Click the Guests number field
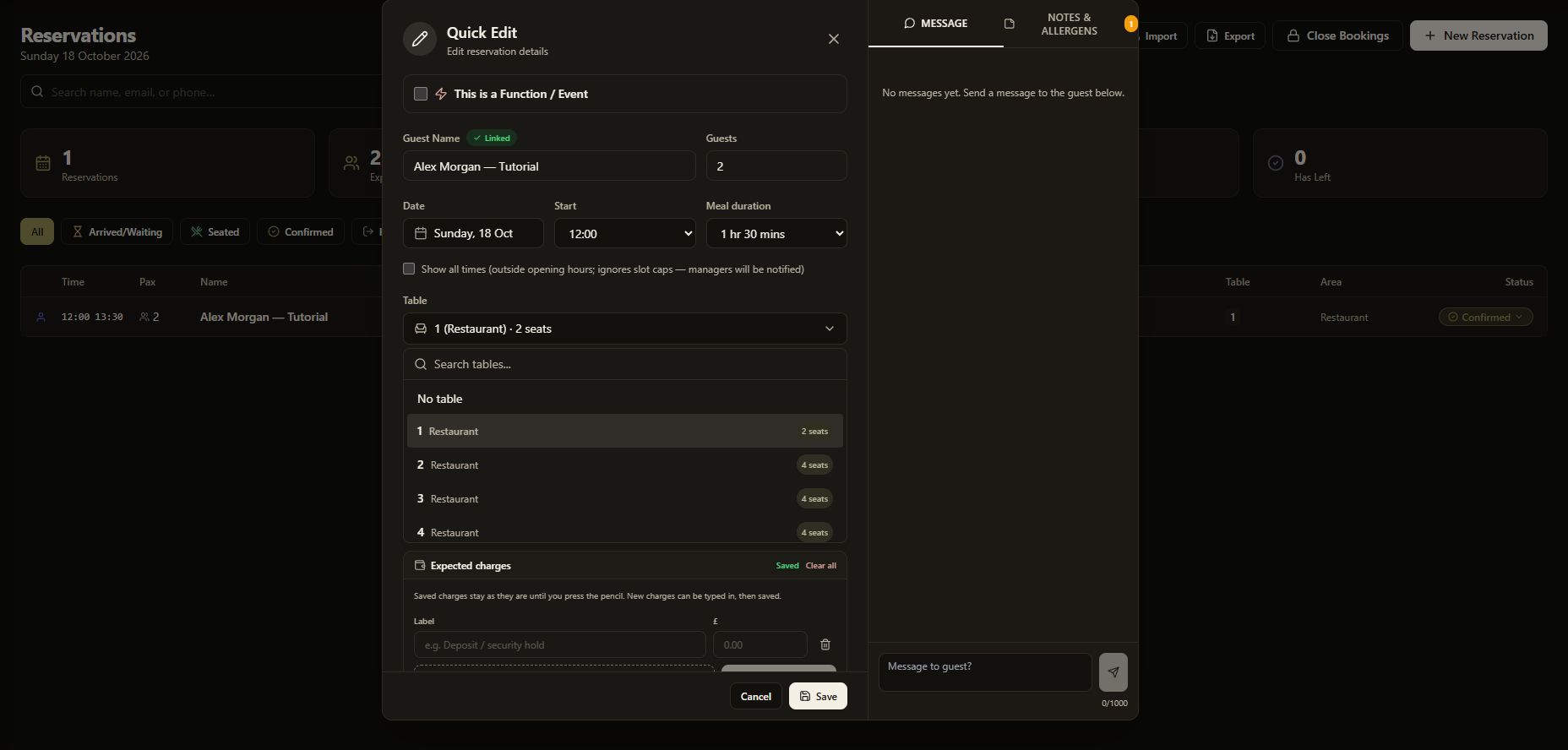Screen dimensions: 1568x750 point(776,166)
